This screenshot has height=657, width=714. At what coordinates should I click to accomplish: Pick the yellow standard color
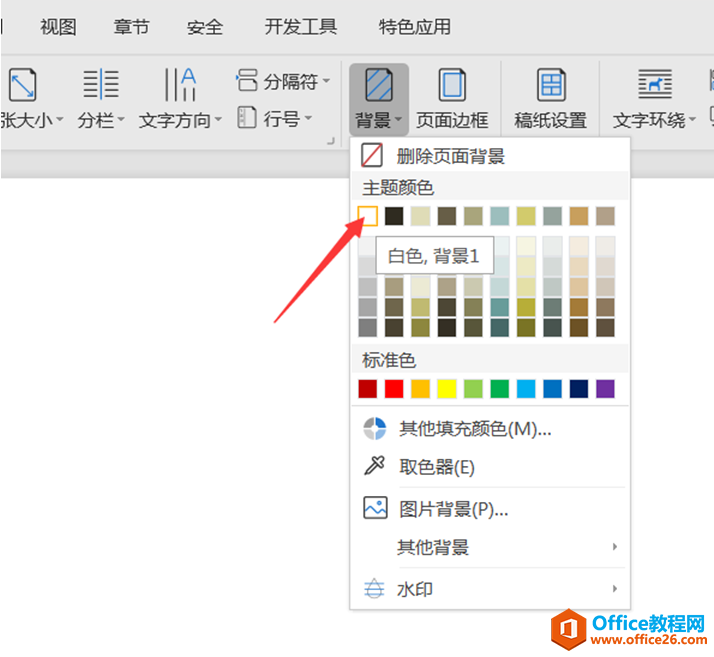tap(447, 389)
